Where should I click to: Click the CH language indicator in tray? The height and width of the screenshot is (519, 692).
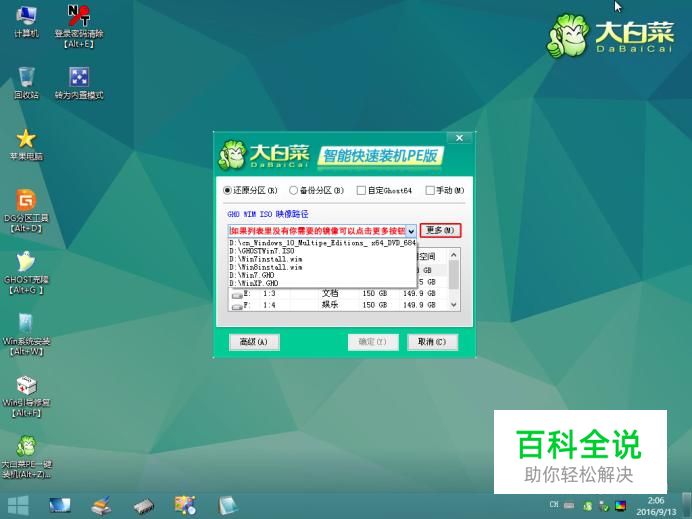pyautogui.click(x=554, y=504)
